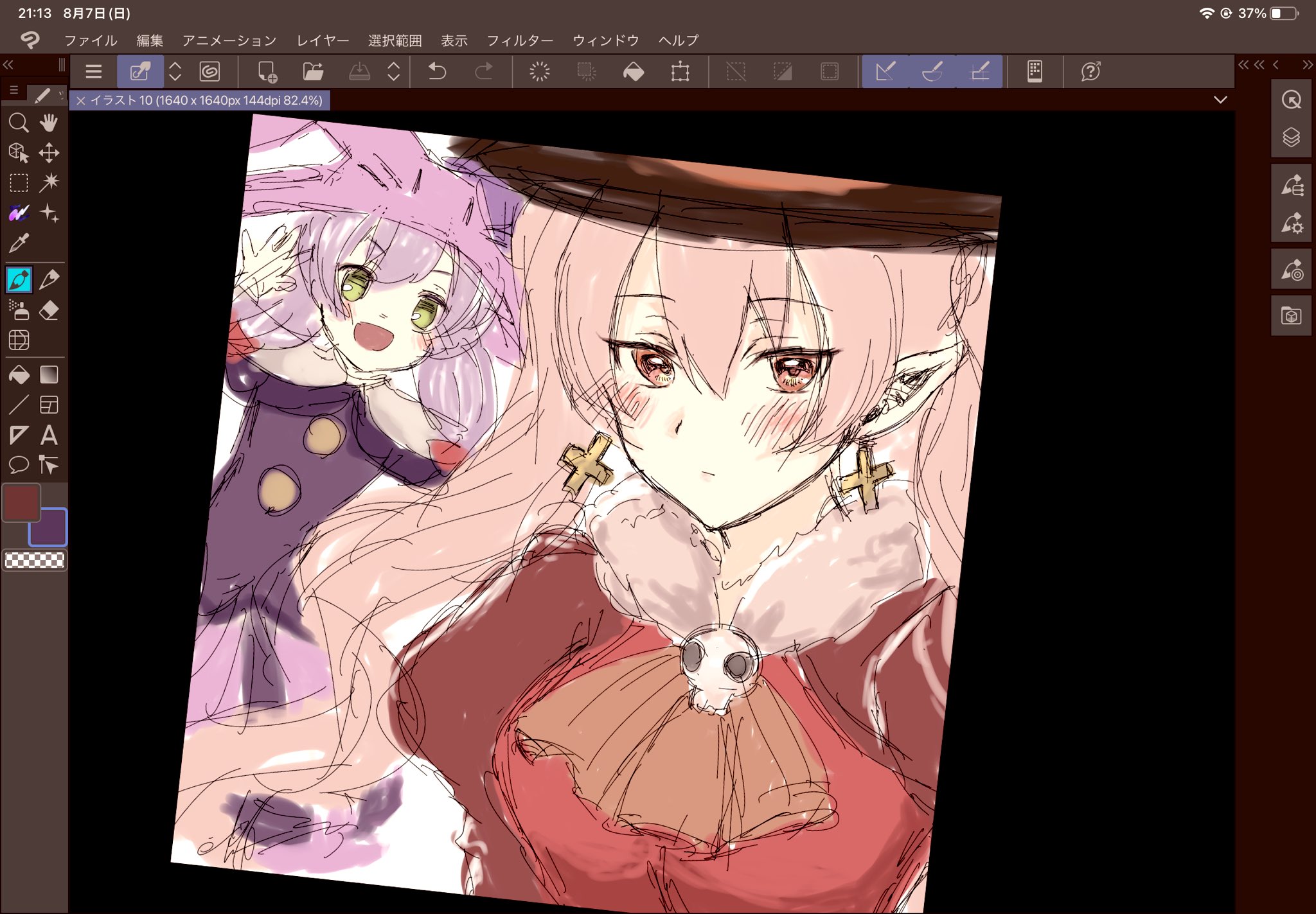Click the New canvas icon in command bar
1316x914 pixels.
(267, 71)
